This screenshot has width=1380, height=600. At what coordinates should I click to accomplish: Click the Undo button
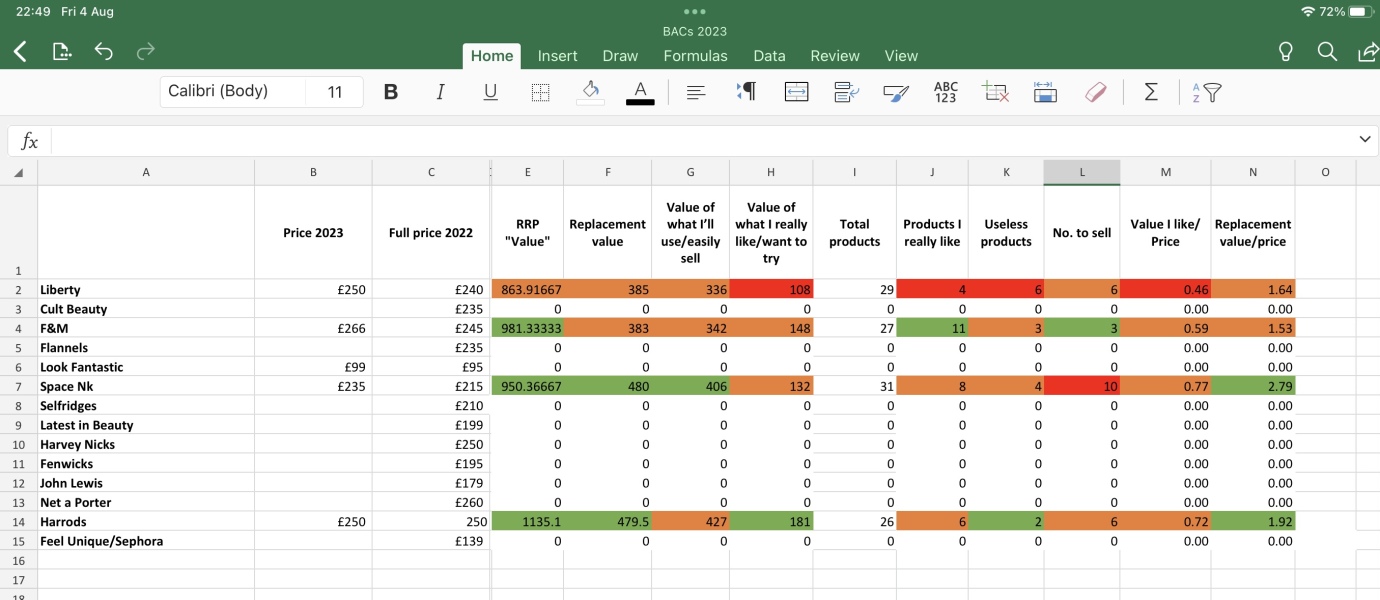[x=104, y=51]
